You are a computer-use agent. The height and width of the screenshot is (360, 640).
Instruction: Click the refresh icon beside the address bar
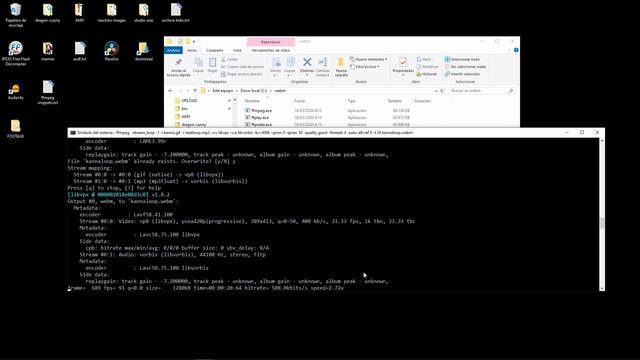[x=442, y=91]
